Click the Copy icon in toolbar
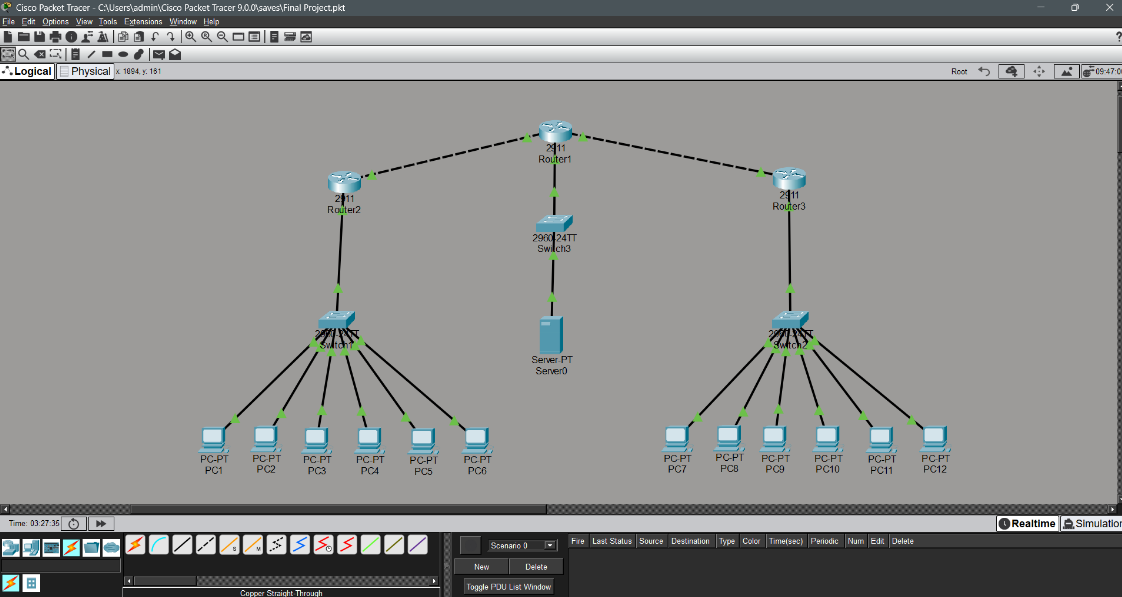 click(123, 37)
